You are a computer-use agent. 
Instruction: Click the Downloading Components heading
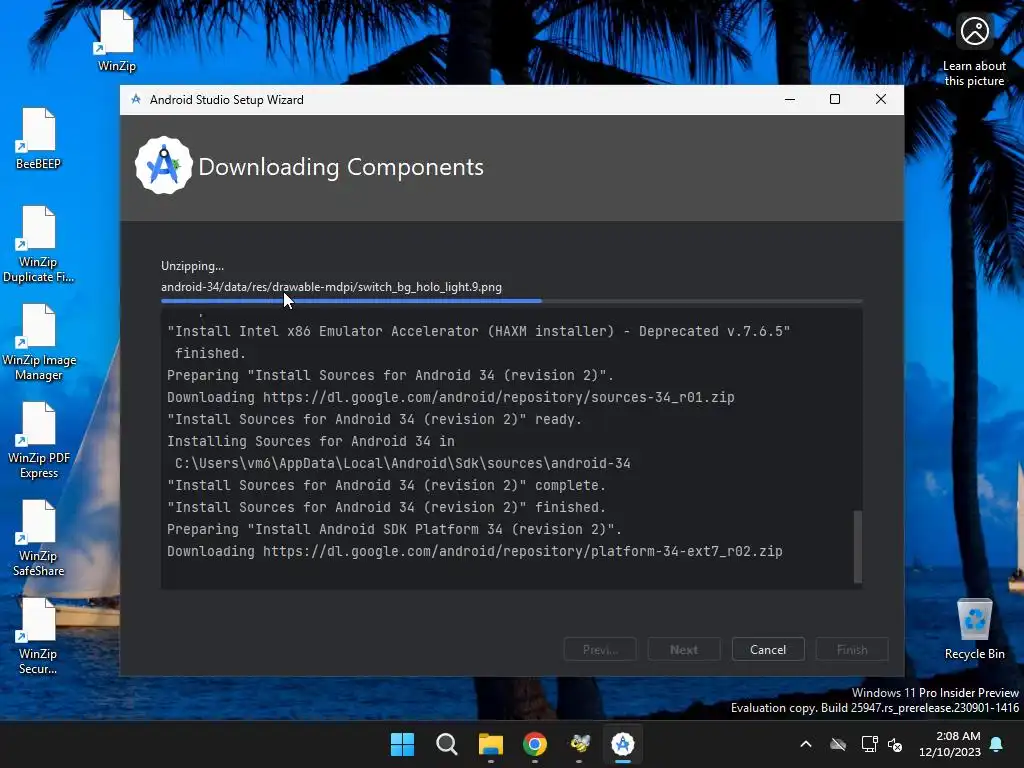341,167
